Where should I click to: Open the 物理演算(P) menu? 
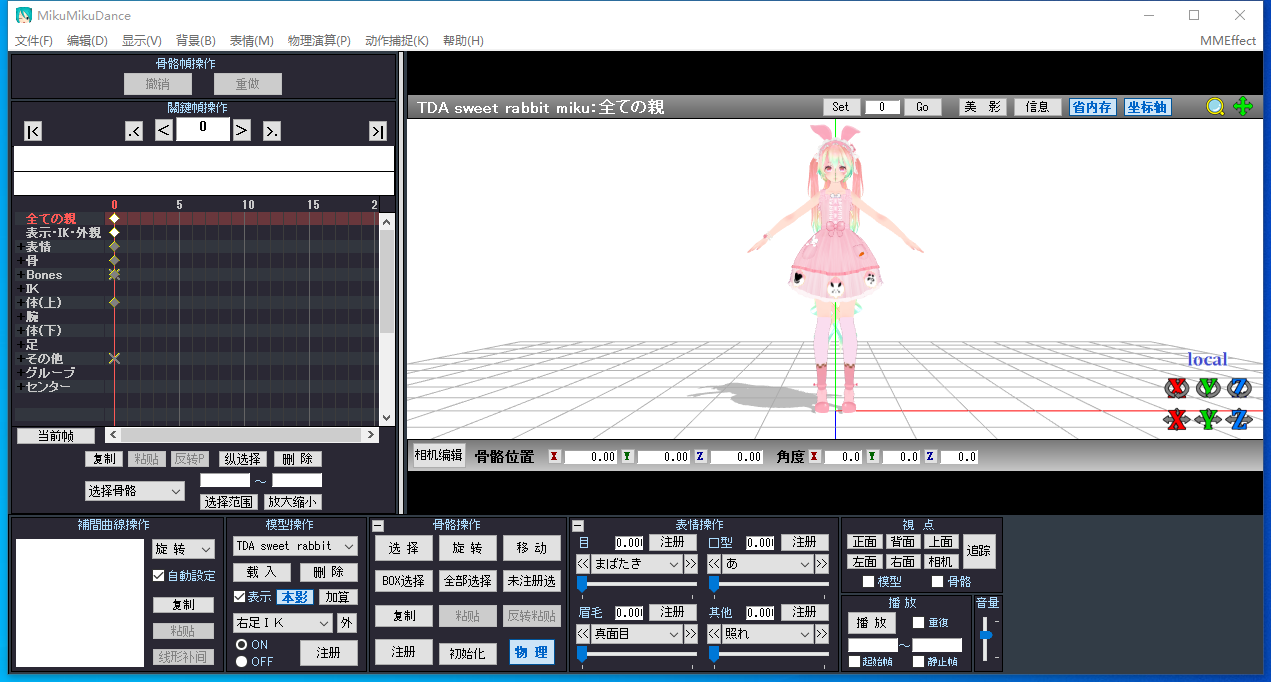(319, 41)
